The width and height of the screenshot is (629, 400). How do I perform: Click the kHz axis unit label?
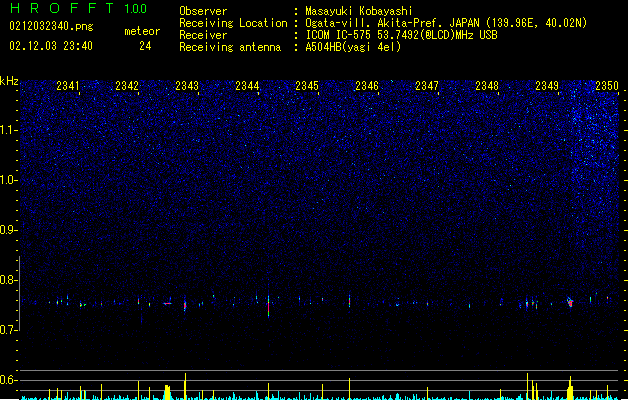[x=9, y=81]
